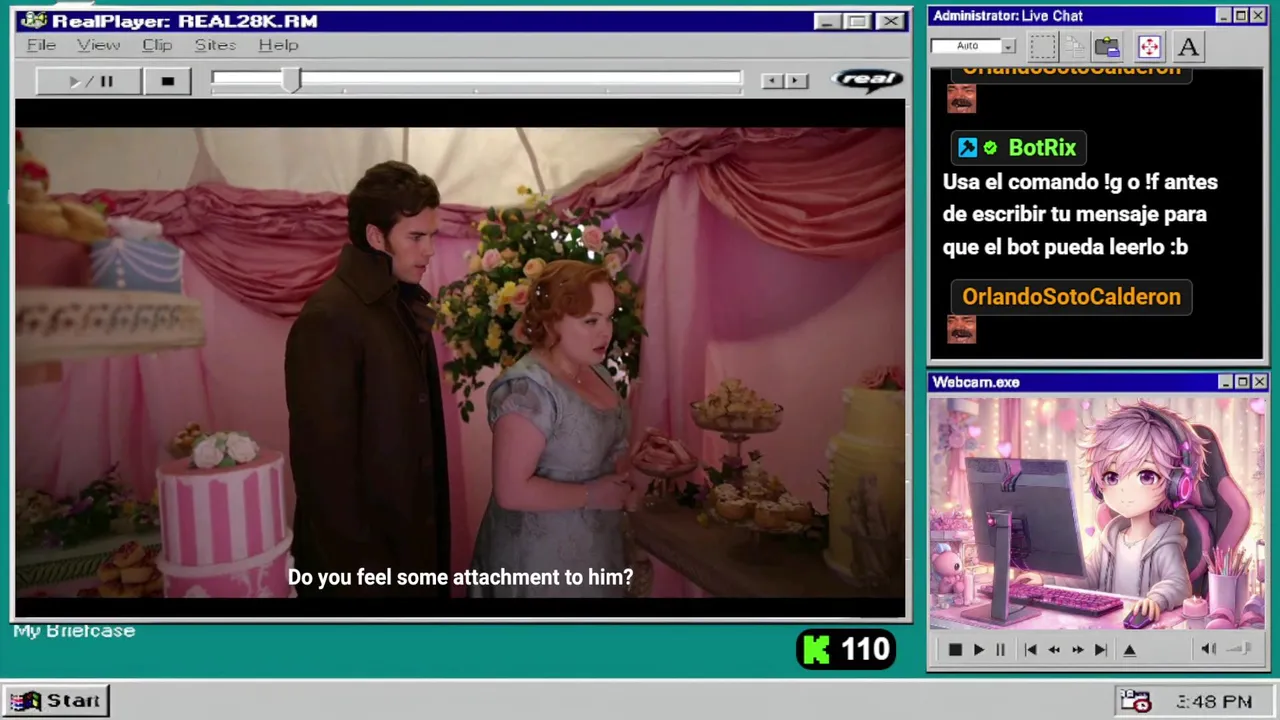Click the green K logo by viewer count
Viewport: 1280px width, 720px height.
click(x=817, y=650)
